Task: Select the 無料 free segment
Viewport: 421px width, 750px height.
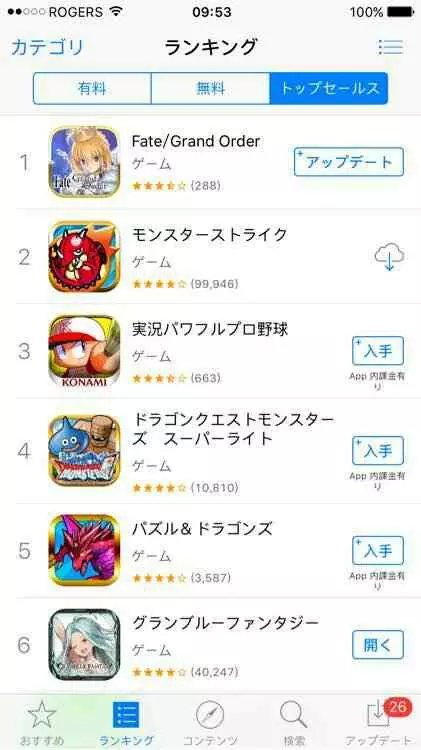Action: pos(210,88)
